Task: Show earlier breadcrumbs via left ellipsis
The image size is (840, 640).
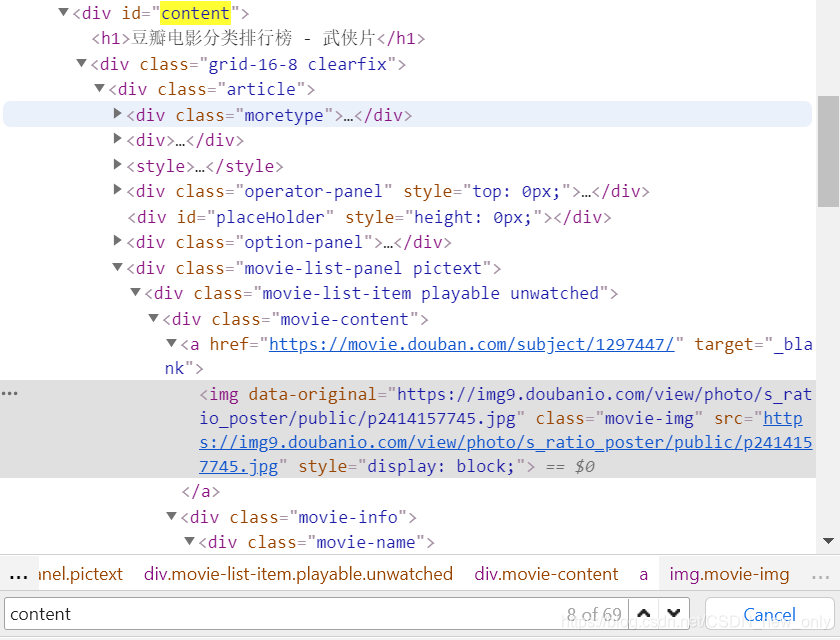Action: (x=19, y=575)
